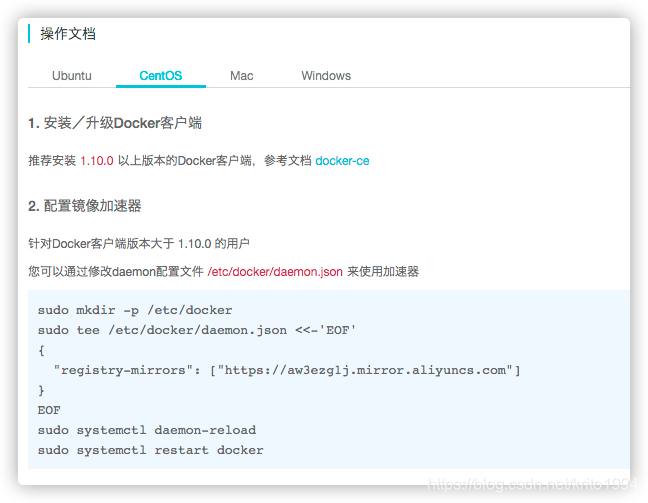The height and width of the screenshot is (503, 648).
Task: Click heading 1. 安装／升级Docker客户端
Action: click(x=115, y=123)
